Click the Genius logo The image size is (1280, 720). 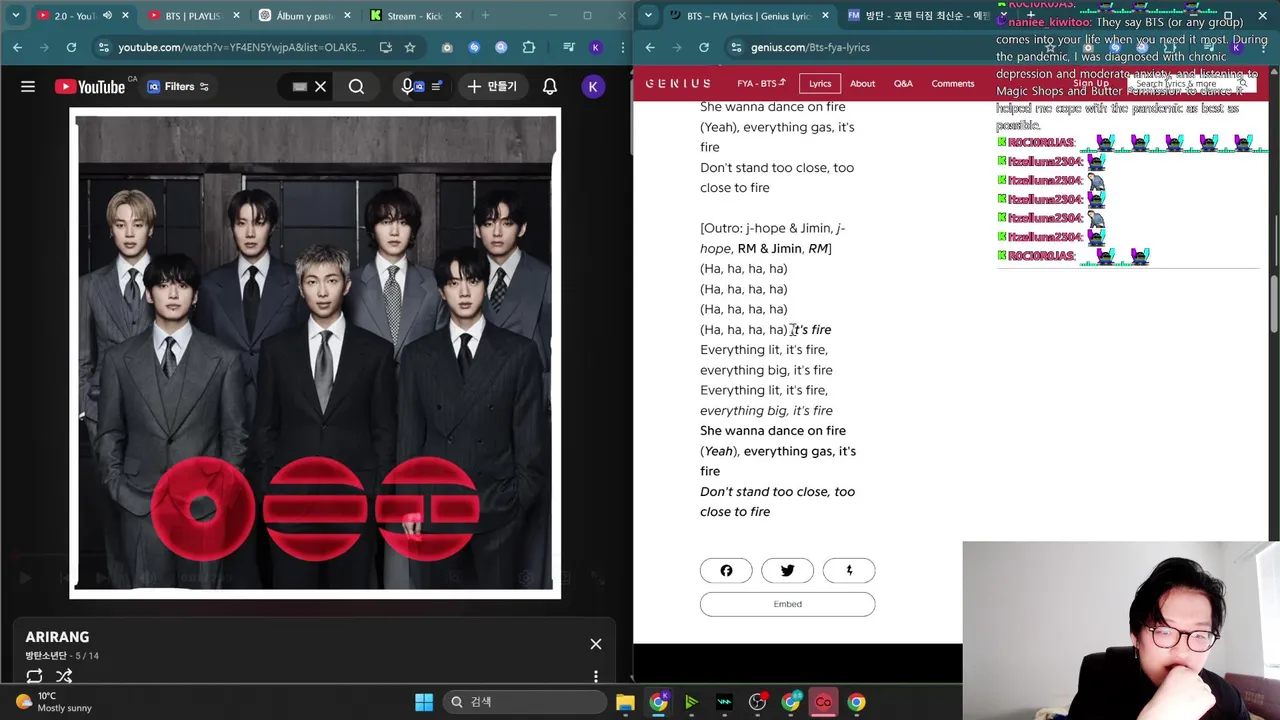pos(678,84)
